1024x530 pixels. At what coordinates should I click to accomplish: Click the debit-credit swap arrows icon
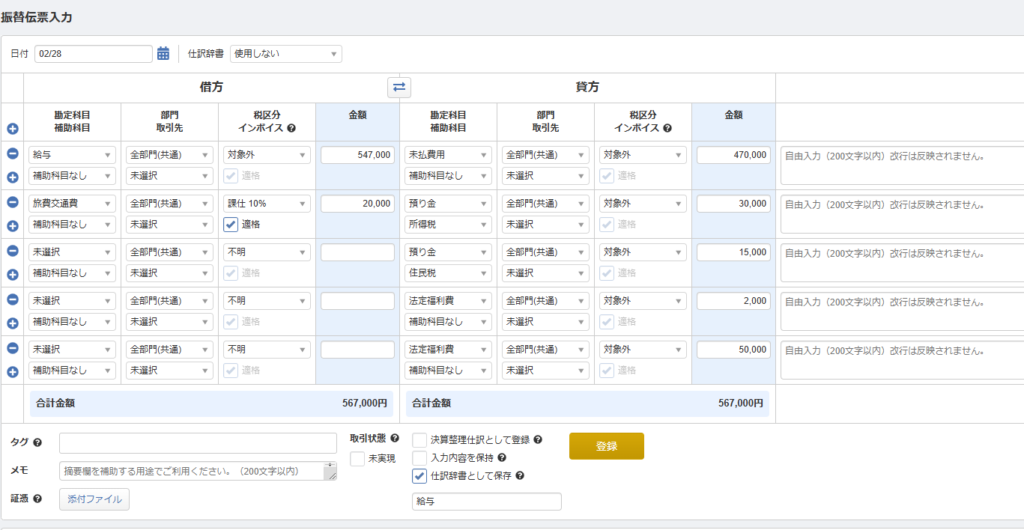(399, 87)
